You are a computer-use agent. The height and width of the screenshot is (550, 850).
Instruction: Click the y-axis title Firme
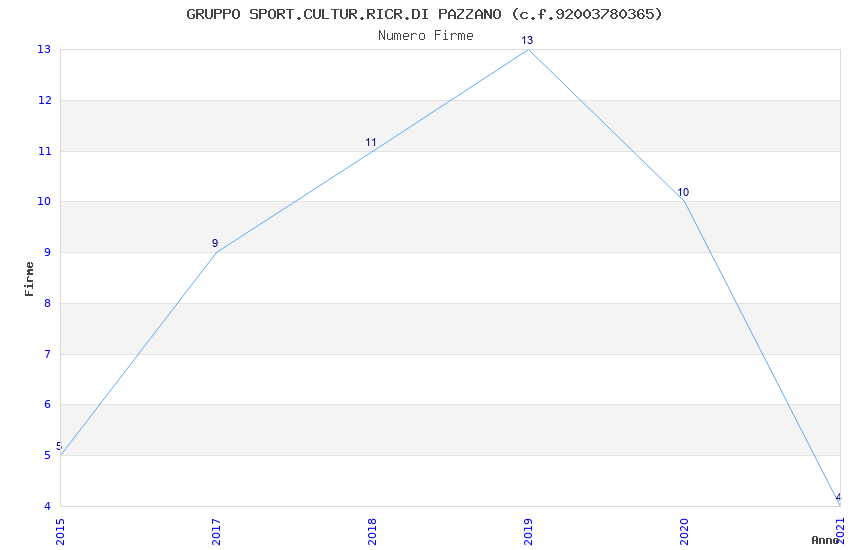29,279
